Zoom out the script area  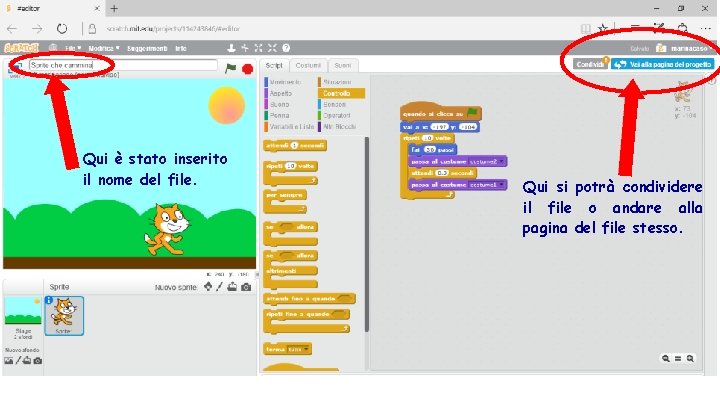tap(665, 359)
